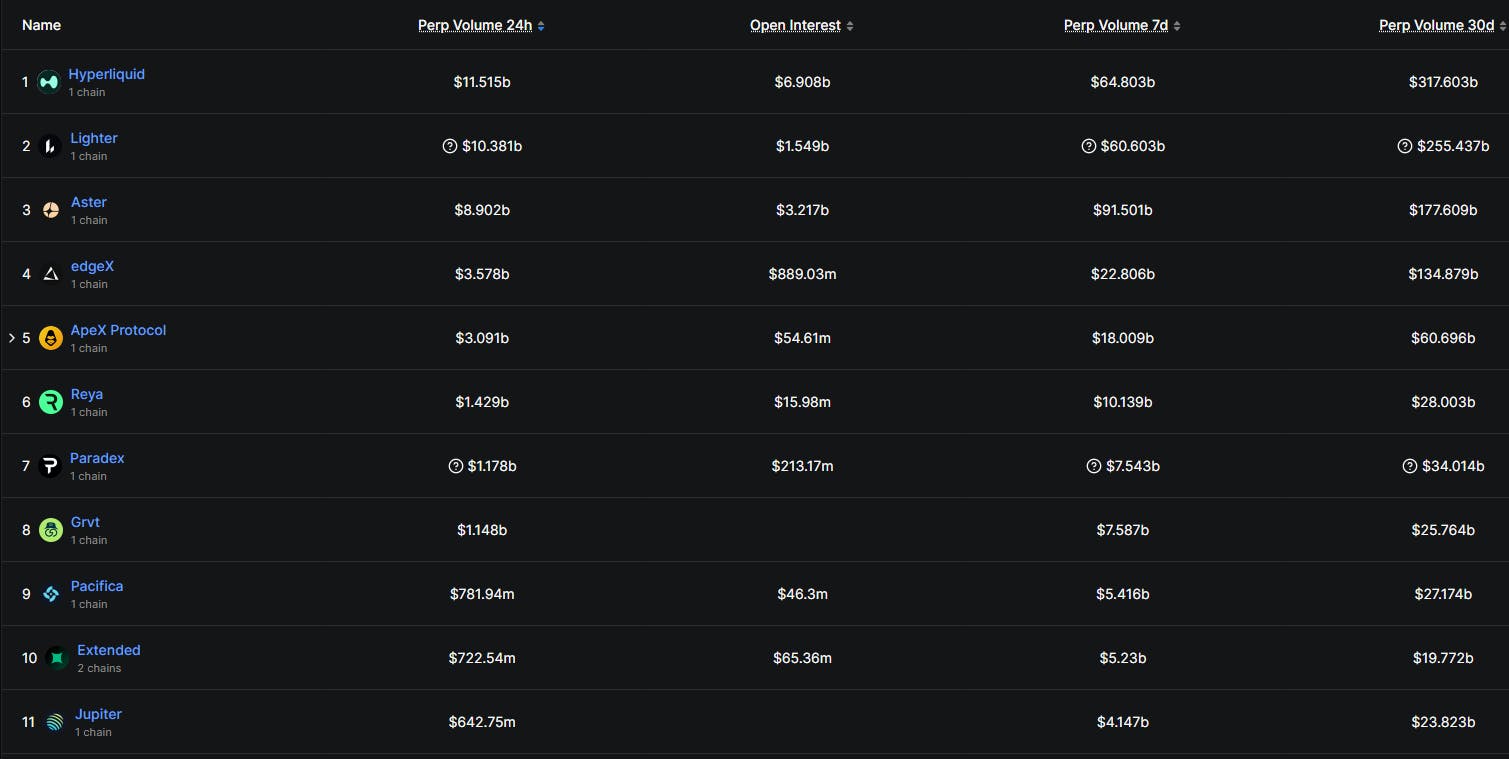Click the Reya logo icon
This screenshot has width=1509, height=759.
click(48, 401)
